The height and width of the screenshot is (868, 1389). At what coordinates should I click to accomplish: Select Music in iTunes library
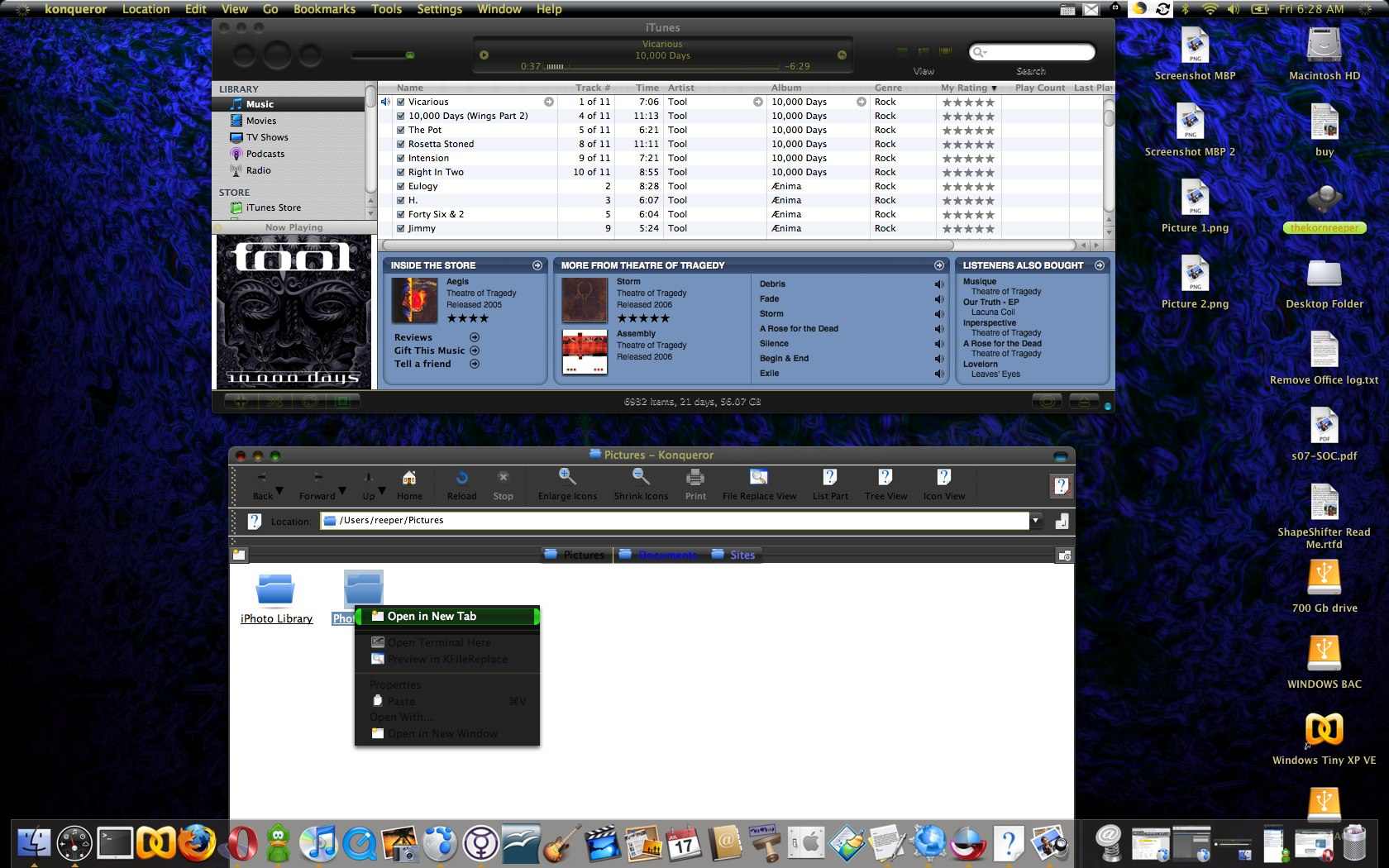click(289, 104)
